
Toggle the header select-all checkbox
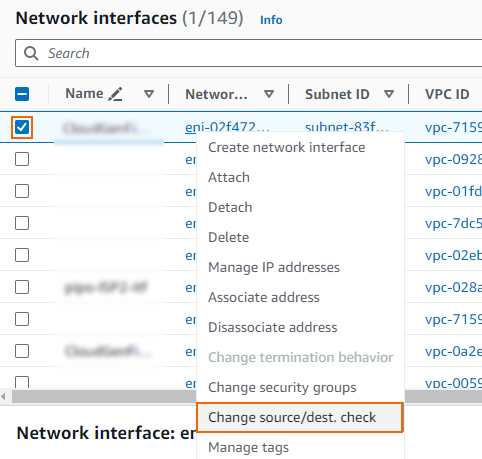coord(22,94)
